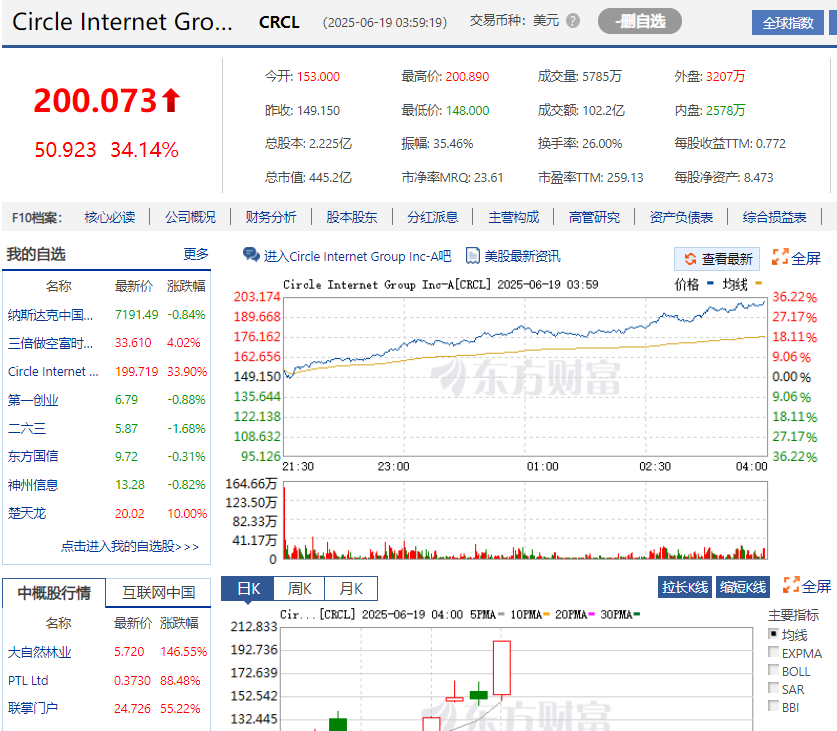The height and width of the screenshot is (731, 837).
Task: Open 大自然林业 in the China concept list
Action: (40, 652)
